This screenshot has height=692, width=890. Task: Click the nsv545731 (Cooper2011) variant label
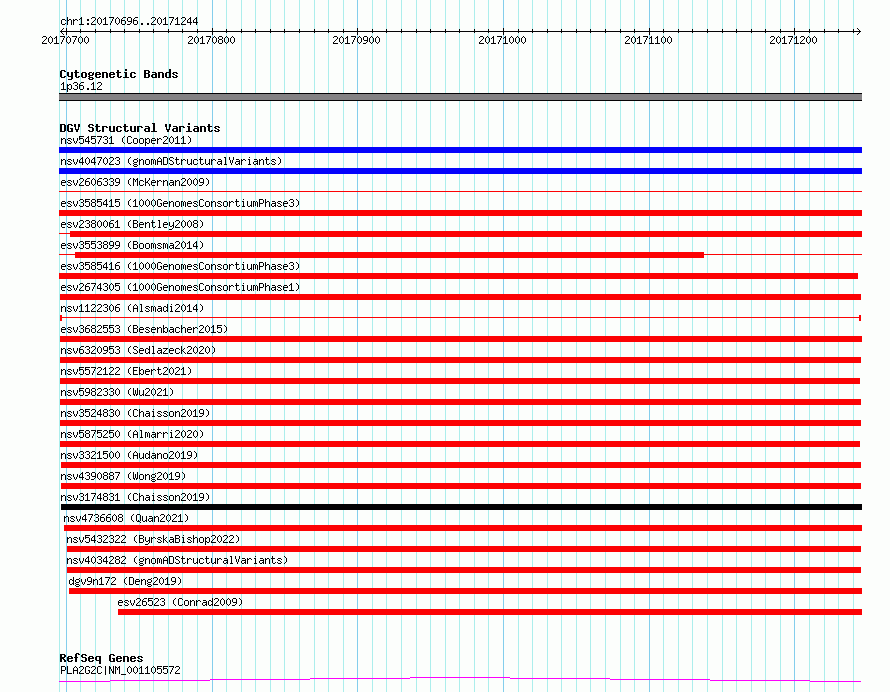click(126, 140)
